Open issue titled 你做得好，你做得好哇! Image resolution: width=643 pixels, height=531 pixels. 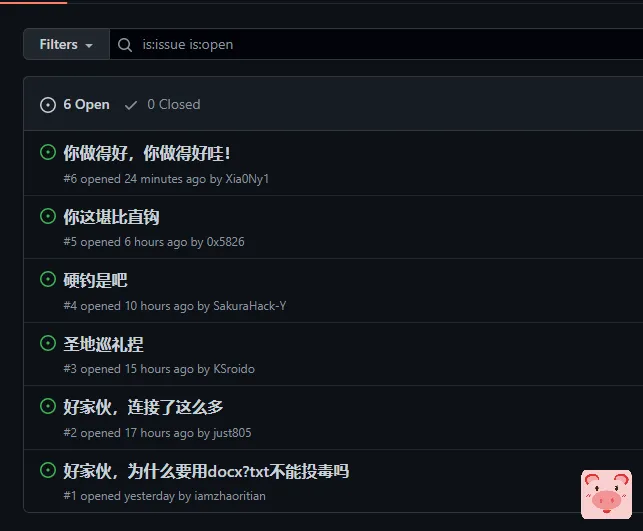coord(146,153)
